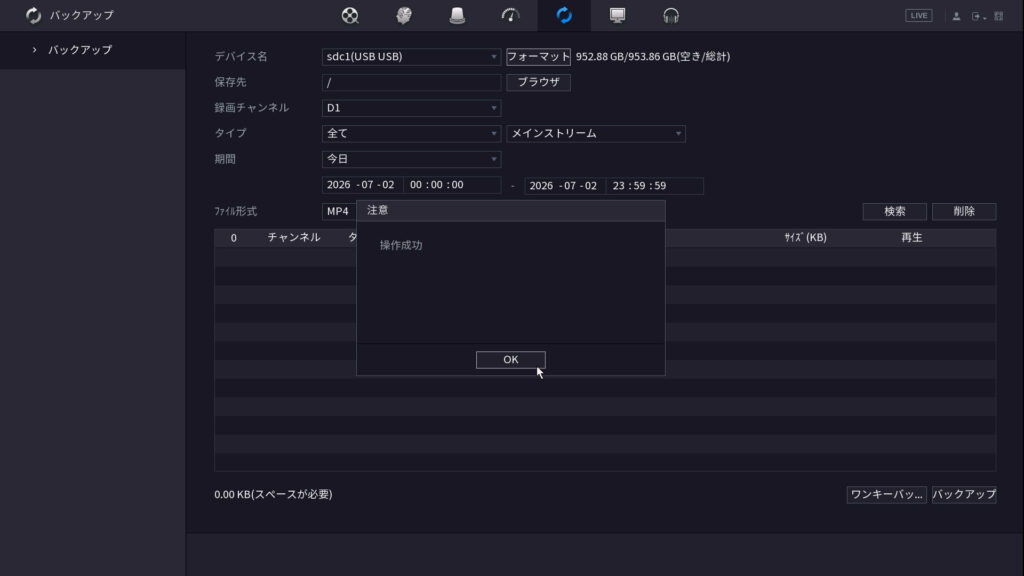
Task: Click the QR grid icon at top right
Action: point(999,16)
